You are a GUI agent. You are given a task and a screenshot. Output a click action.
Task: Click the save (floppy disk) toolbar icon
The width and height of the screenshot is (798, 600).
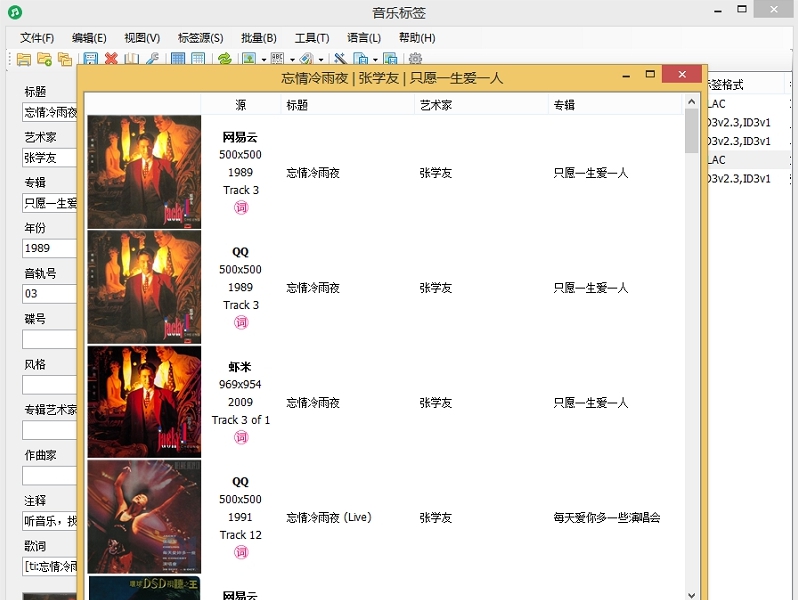pyautogui.click(x=91, y=59)
